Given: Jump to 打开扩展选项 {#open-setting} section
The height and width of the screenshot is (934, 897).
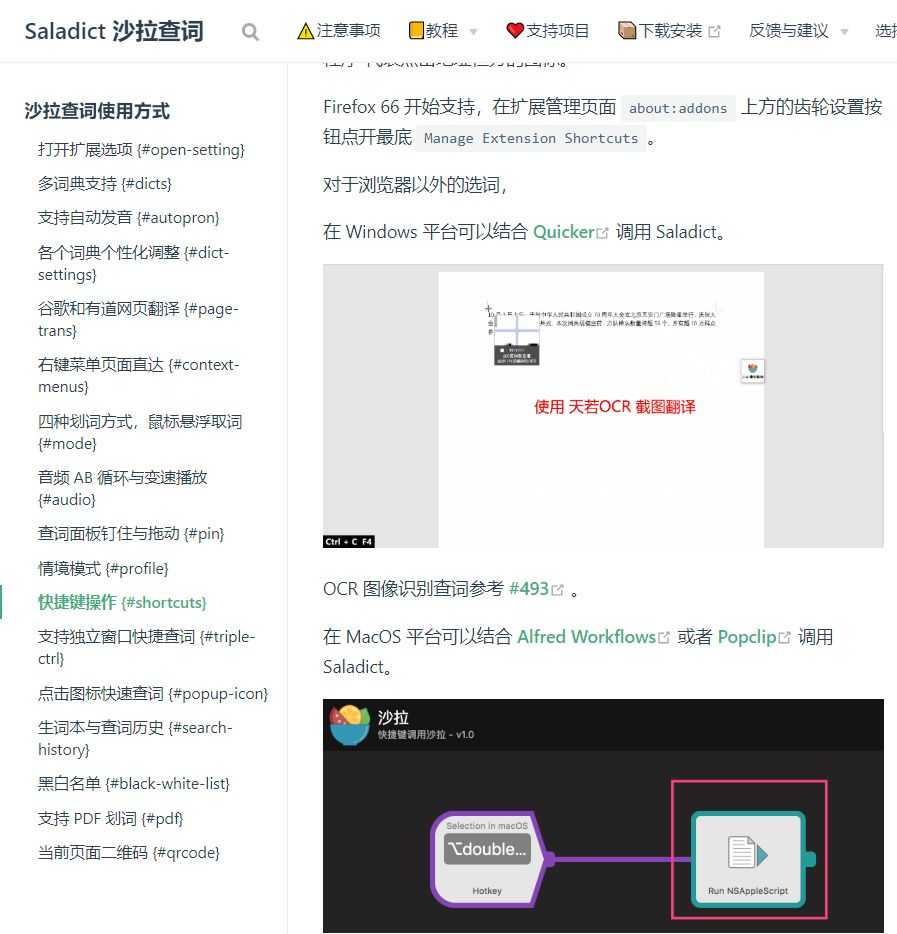Looking at the screenshot, I should click(x=141, y=150).
